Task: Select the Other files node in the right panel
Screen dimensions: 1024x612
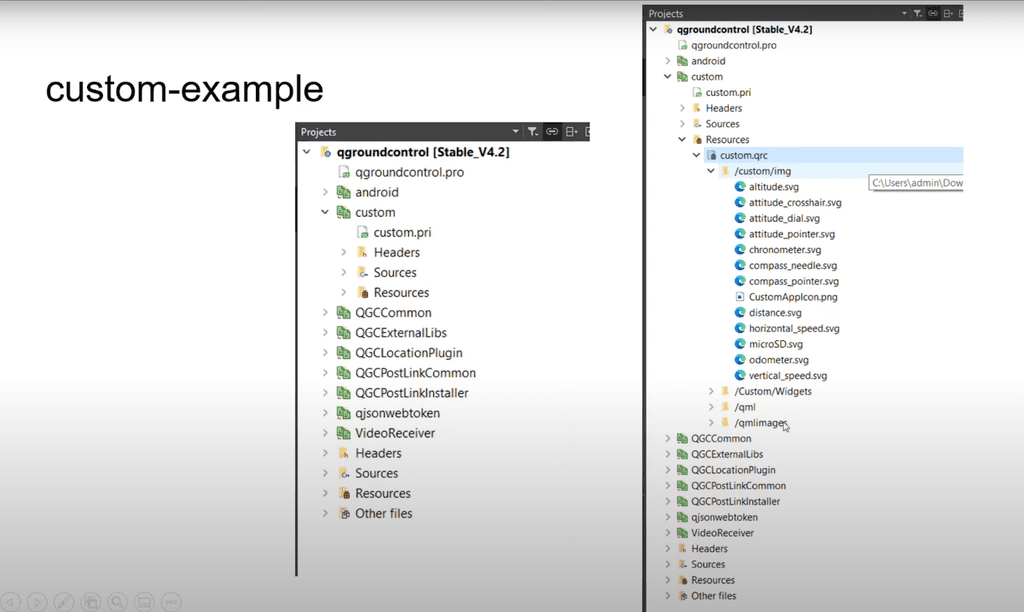Action: [712, 595]
